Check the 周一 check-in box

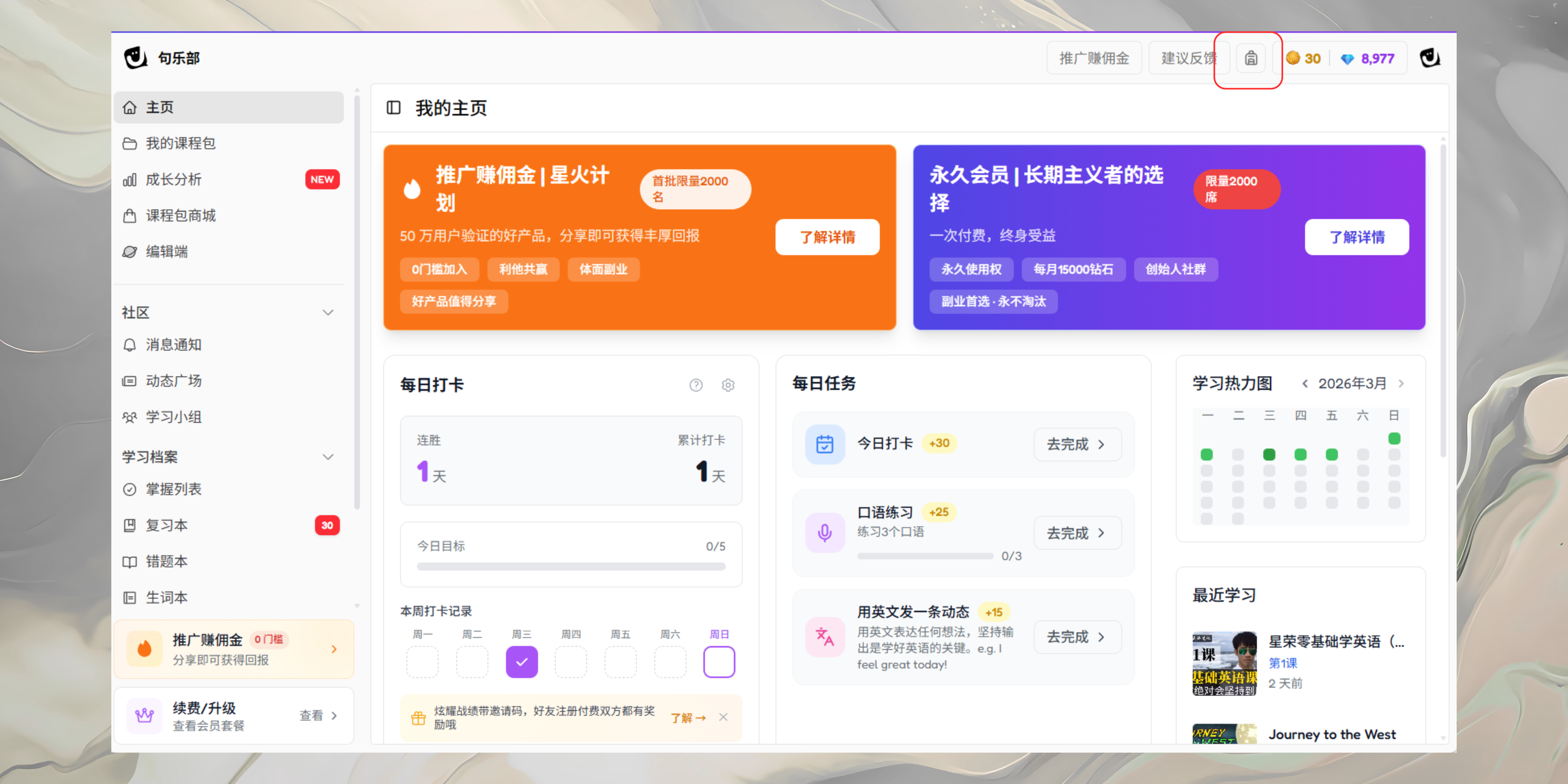coord(422,662)
